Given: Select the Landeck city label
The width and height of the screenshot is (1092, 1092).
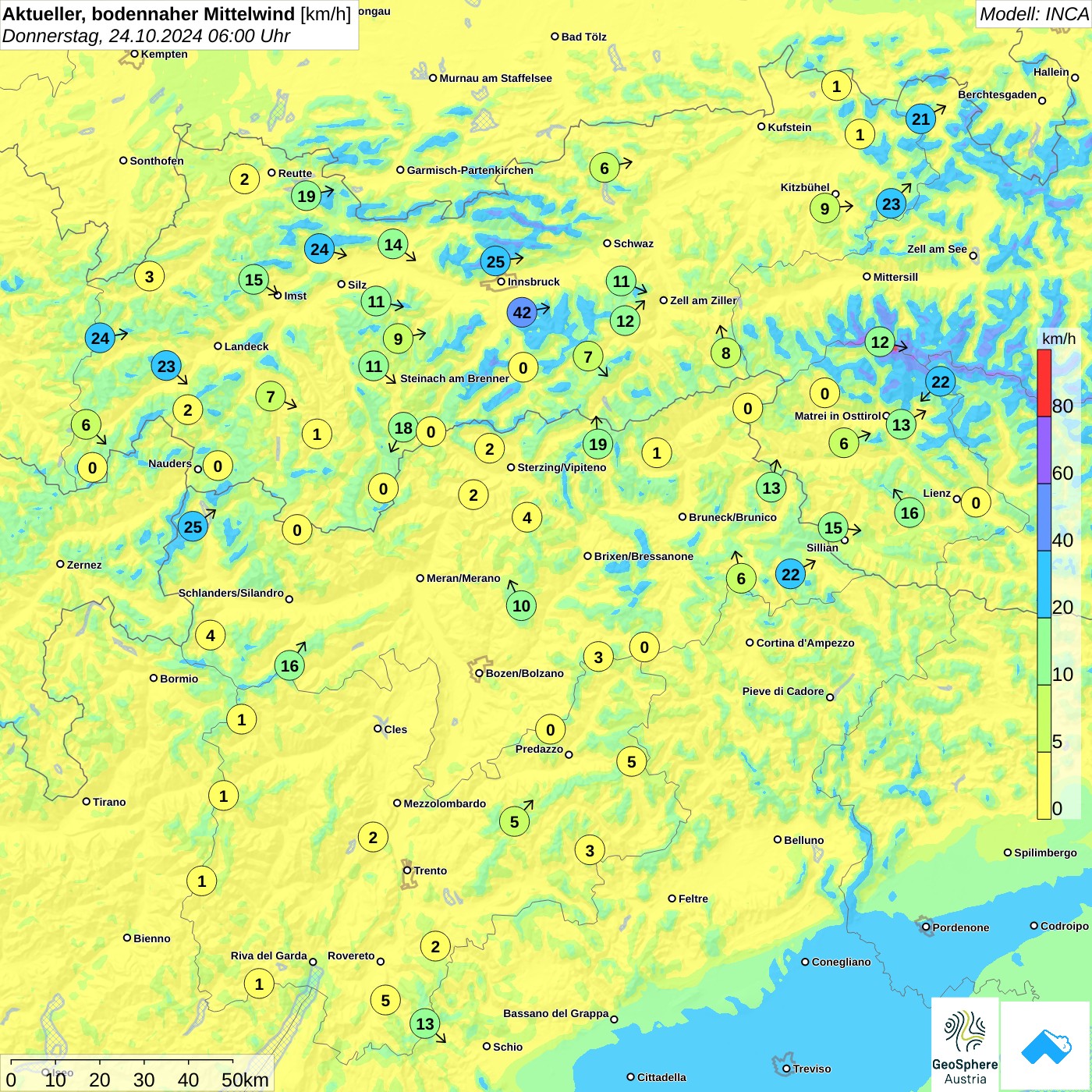Looking at the screenshot, I should [246, 346].
